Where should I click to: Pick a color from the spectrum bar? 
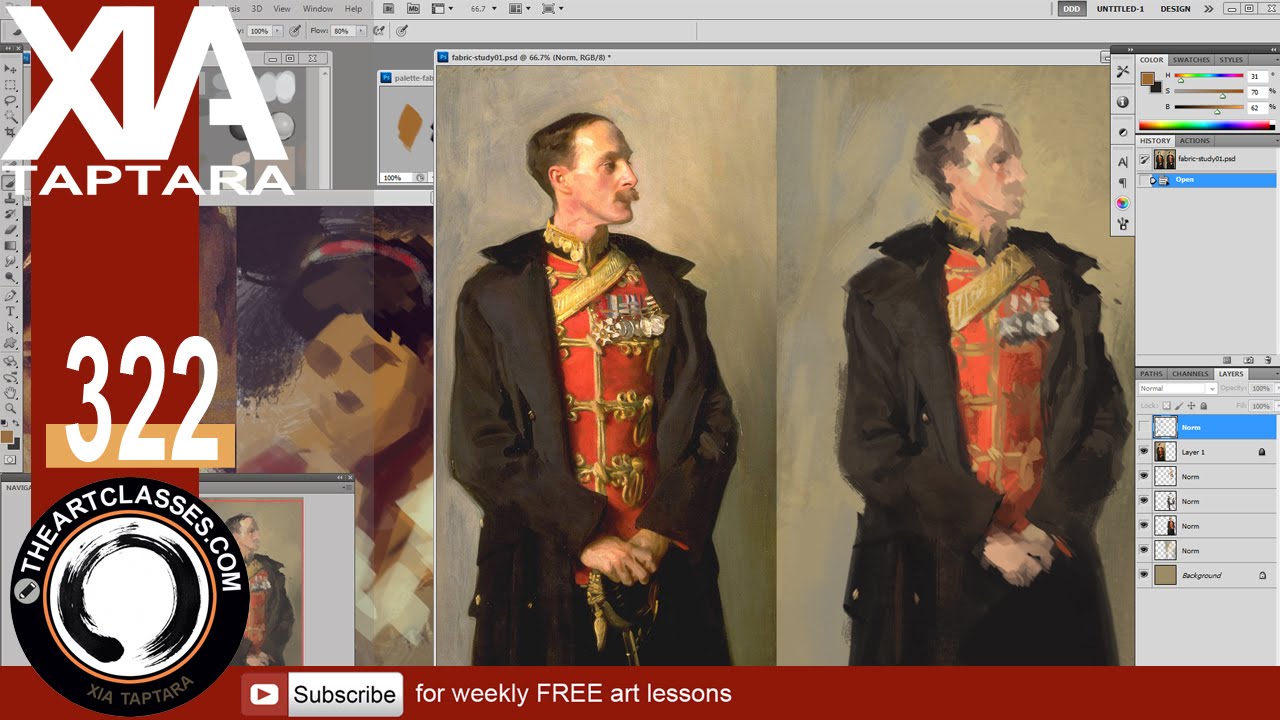[x=1207, y=125]
